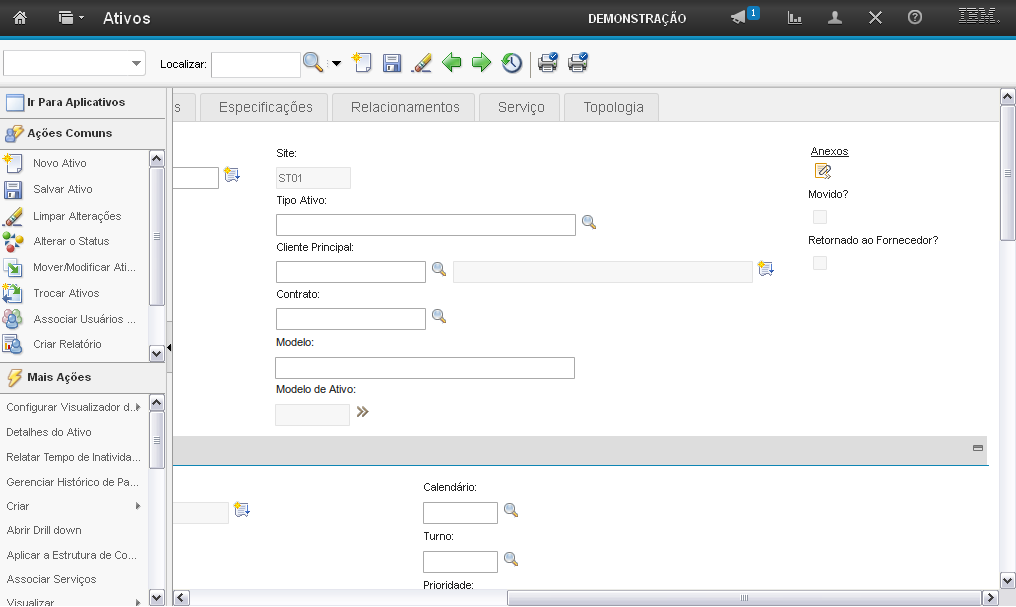Switch to the Especificações tab
The width and height of the screenshot is (1016, 607).
[x=265, y=107]
